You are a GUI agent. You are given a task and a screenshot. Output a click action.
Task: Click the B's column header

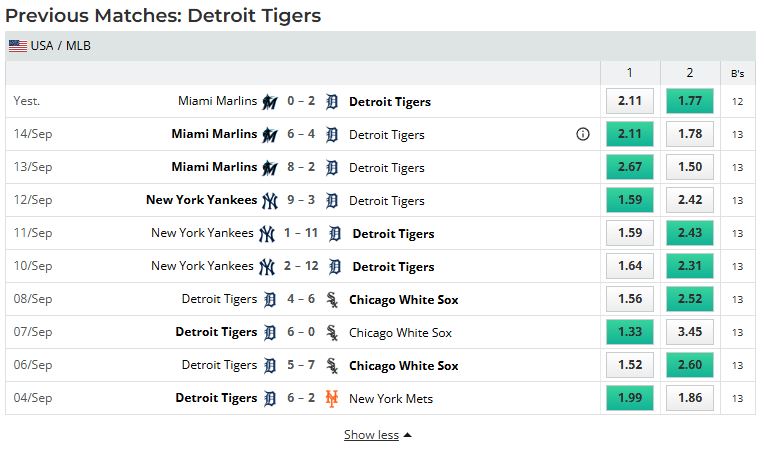tap(737, 73)
